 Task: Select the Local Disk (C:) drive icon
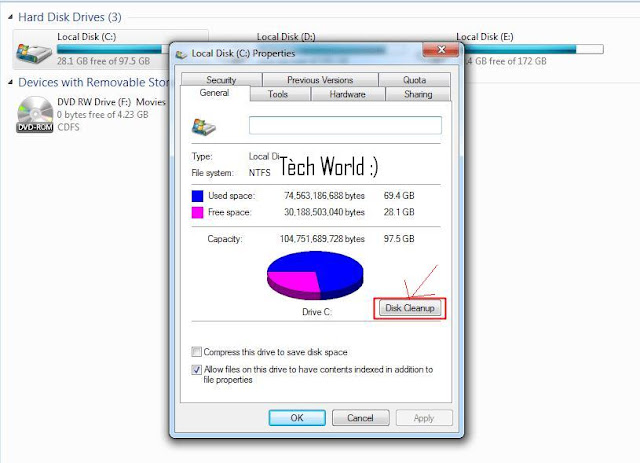[x=34, y=53]
